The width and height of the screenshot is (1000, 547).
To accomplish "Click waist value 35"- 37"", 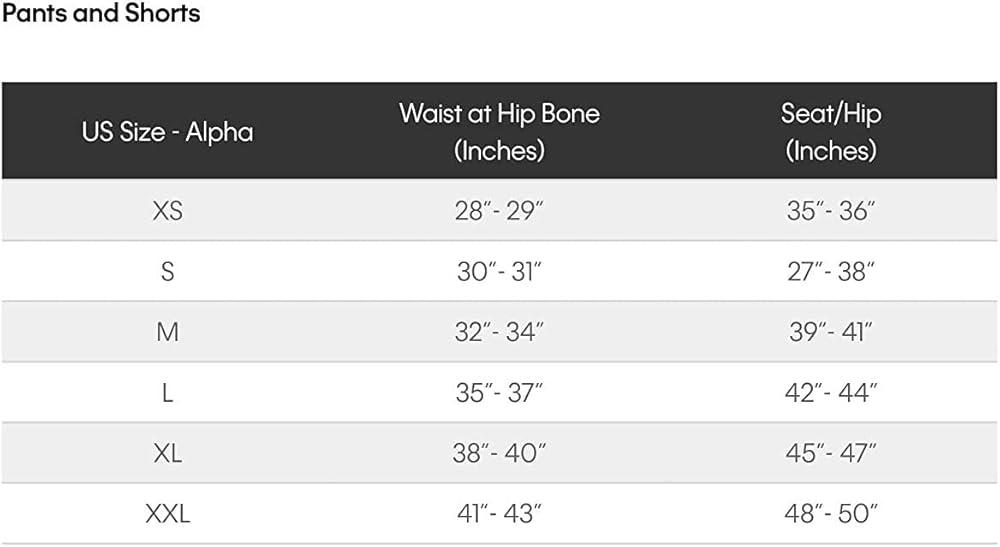I will click(x=499, y=393).
